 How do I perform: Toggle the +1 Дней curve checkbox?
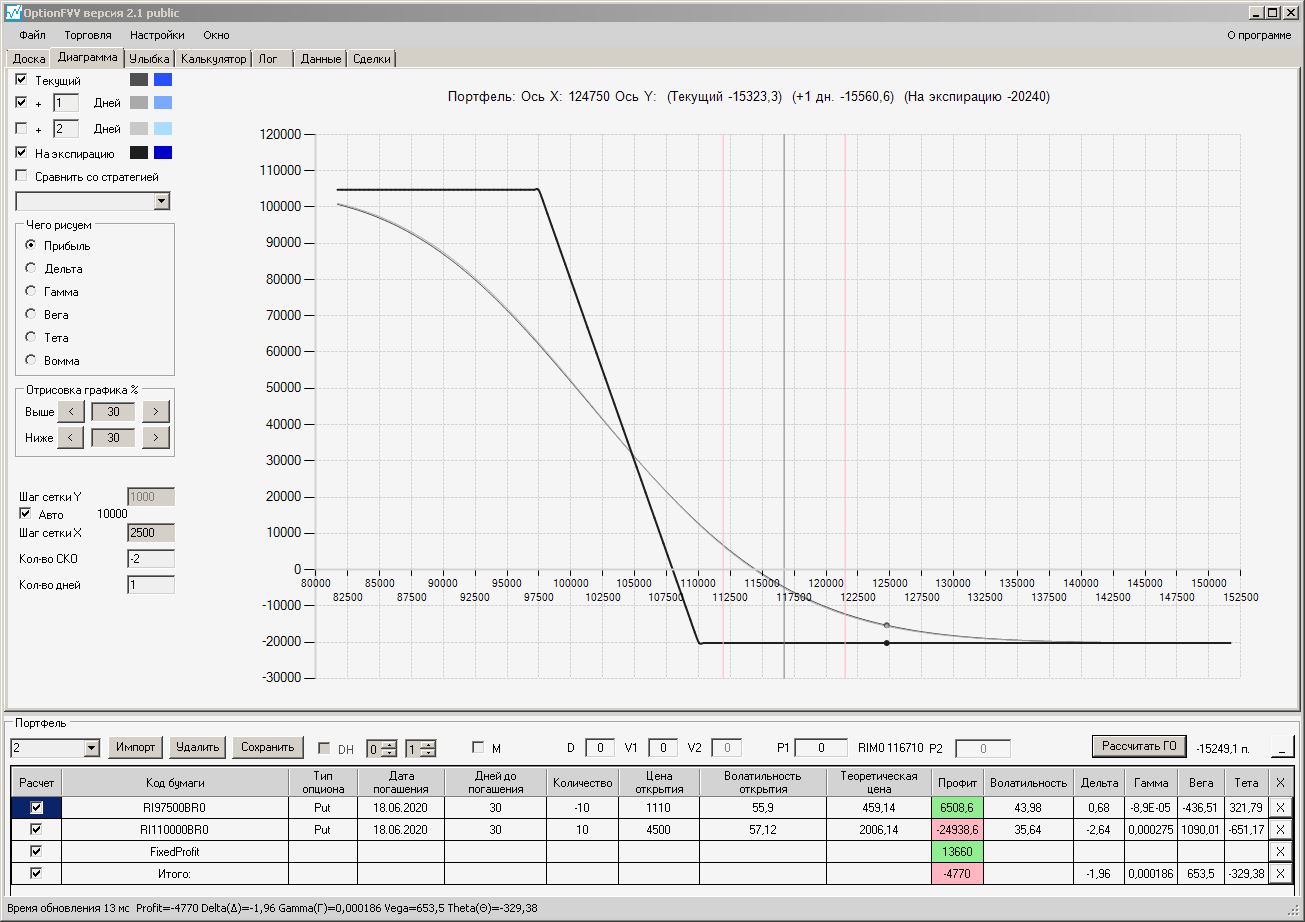tap(22, 102)
